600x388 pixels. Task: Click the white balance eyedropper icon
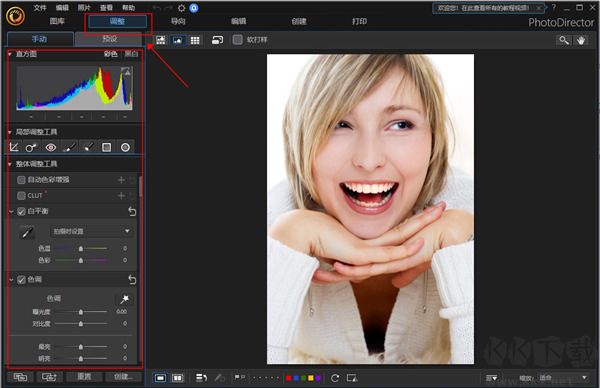[27, 232]
